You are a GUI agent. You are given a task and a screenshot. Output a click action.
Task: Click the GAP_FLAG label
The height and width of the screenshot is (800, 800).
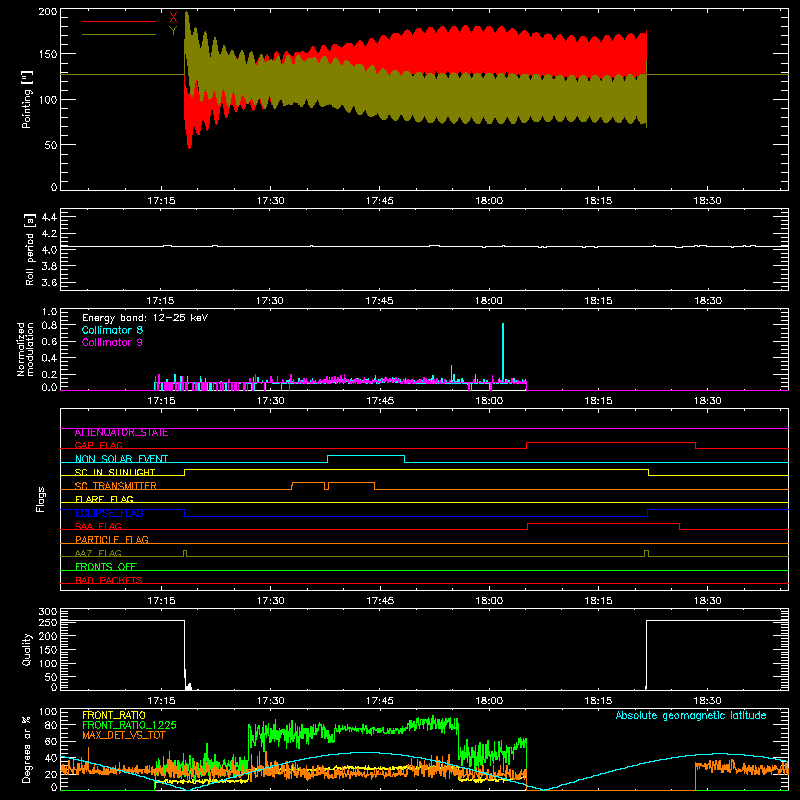(x=98, y=445)
